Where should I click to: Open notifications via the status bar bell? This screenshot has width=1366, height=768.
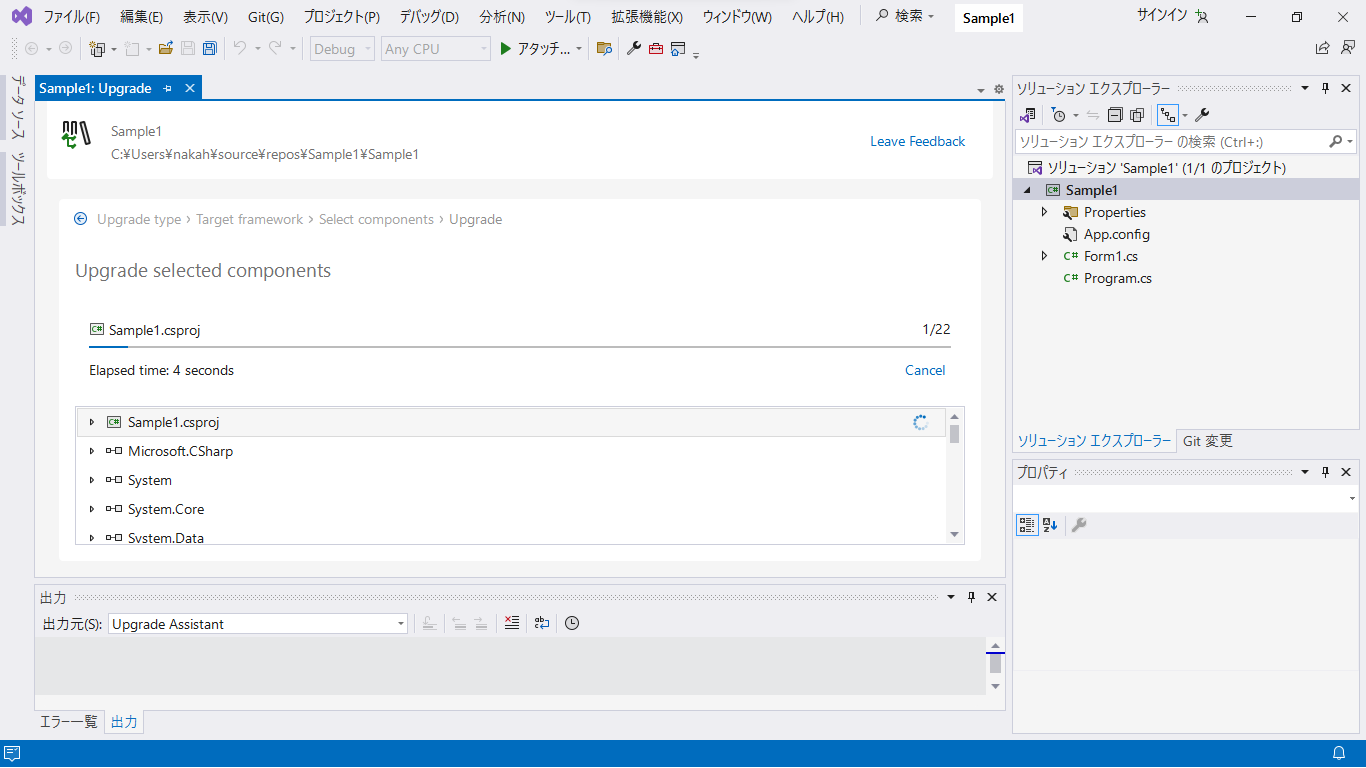pyautogui.click(x=1339, y=753)
